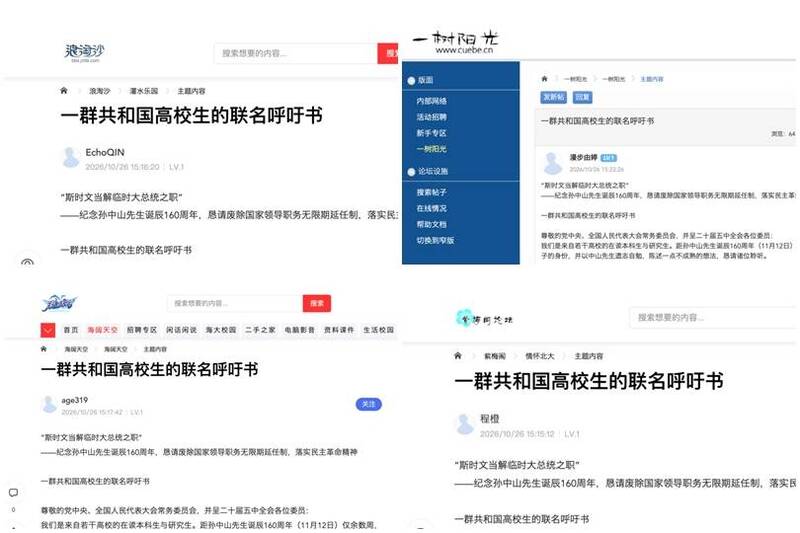The height and width of the screenshot is (533, 800).
Task: Open the 电脑影音 nav tab
Action: [299, 330]
